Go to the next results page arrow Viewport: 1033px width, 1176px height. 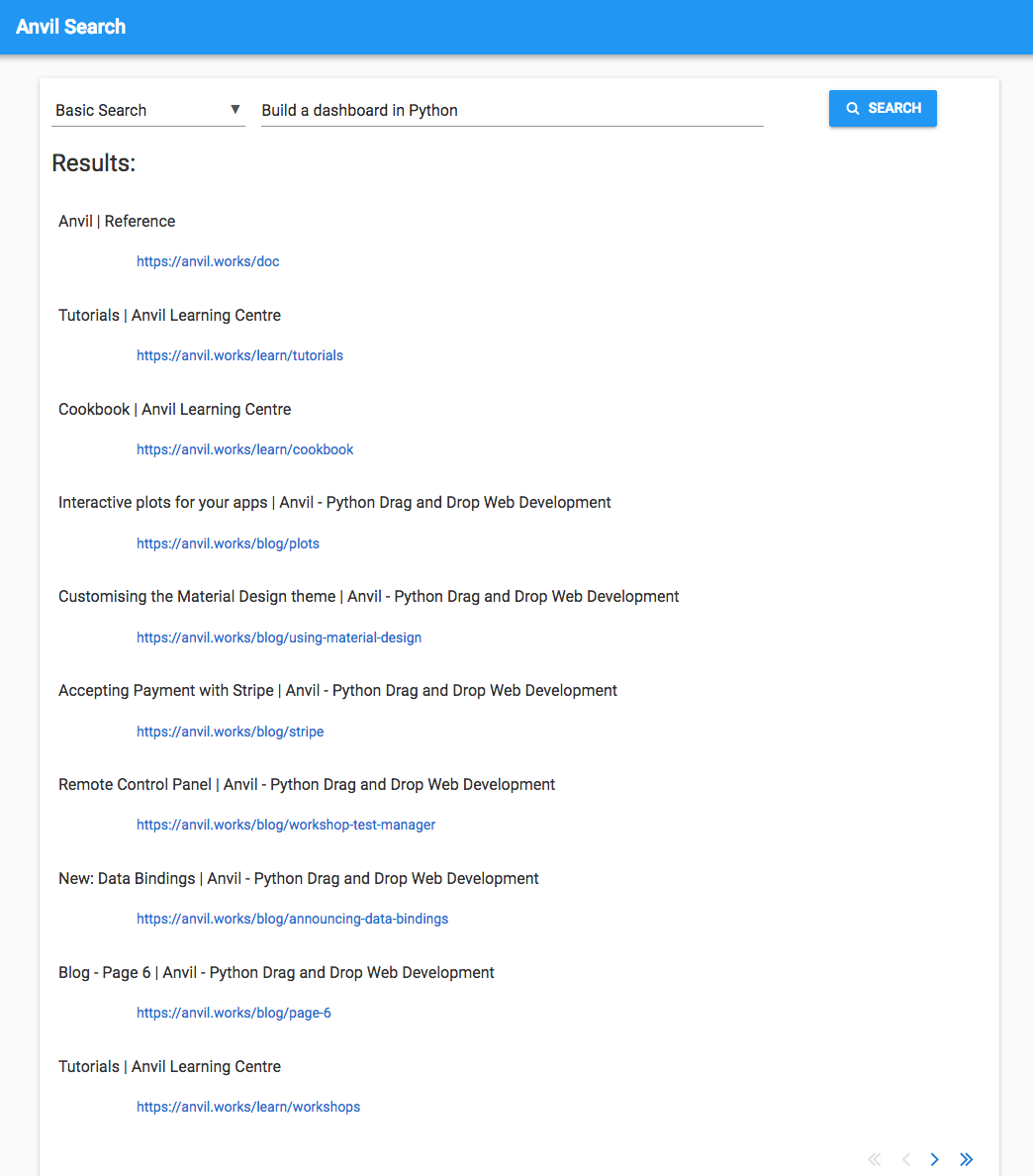(x=935, y=1159)
